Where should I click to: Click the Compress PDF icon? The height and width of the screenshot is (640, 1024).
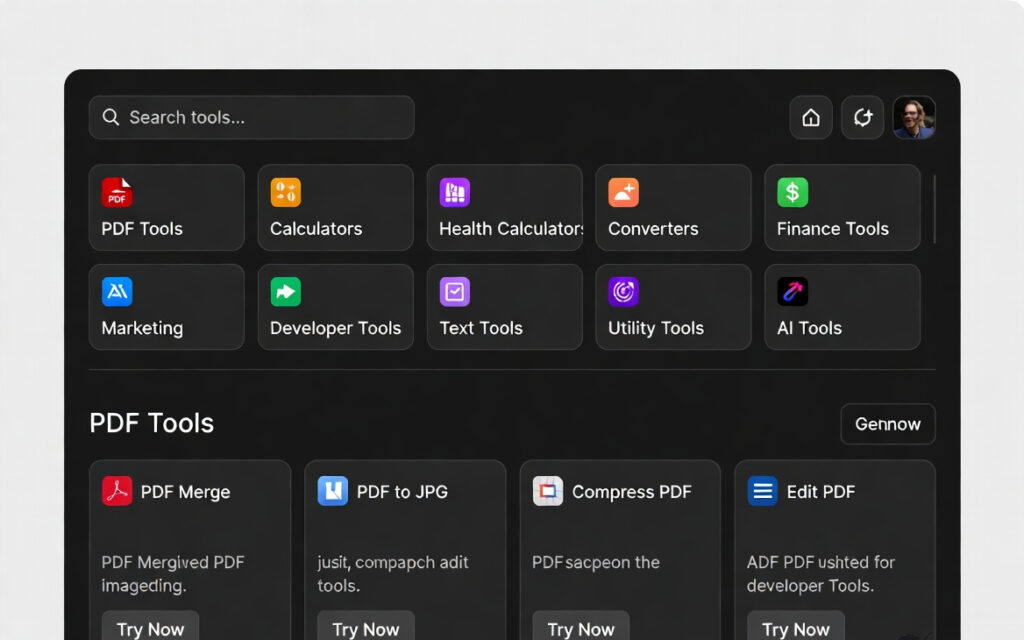click(548, 490)
